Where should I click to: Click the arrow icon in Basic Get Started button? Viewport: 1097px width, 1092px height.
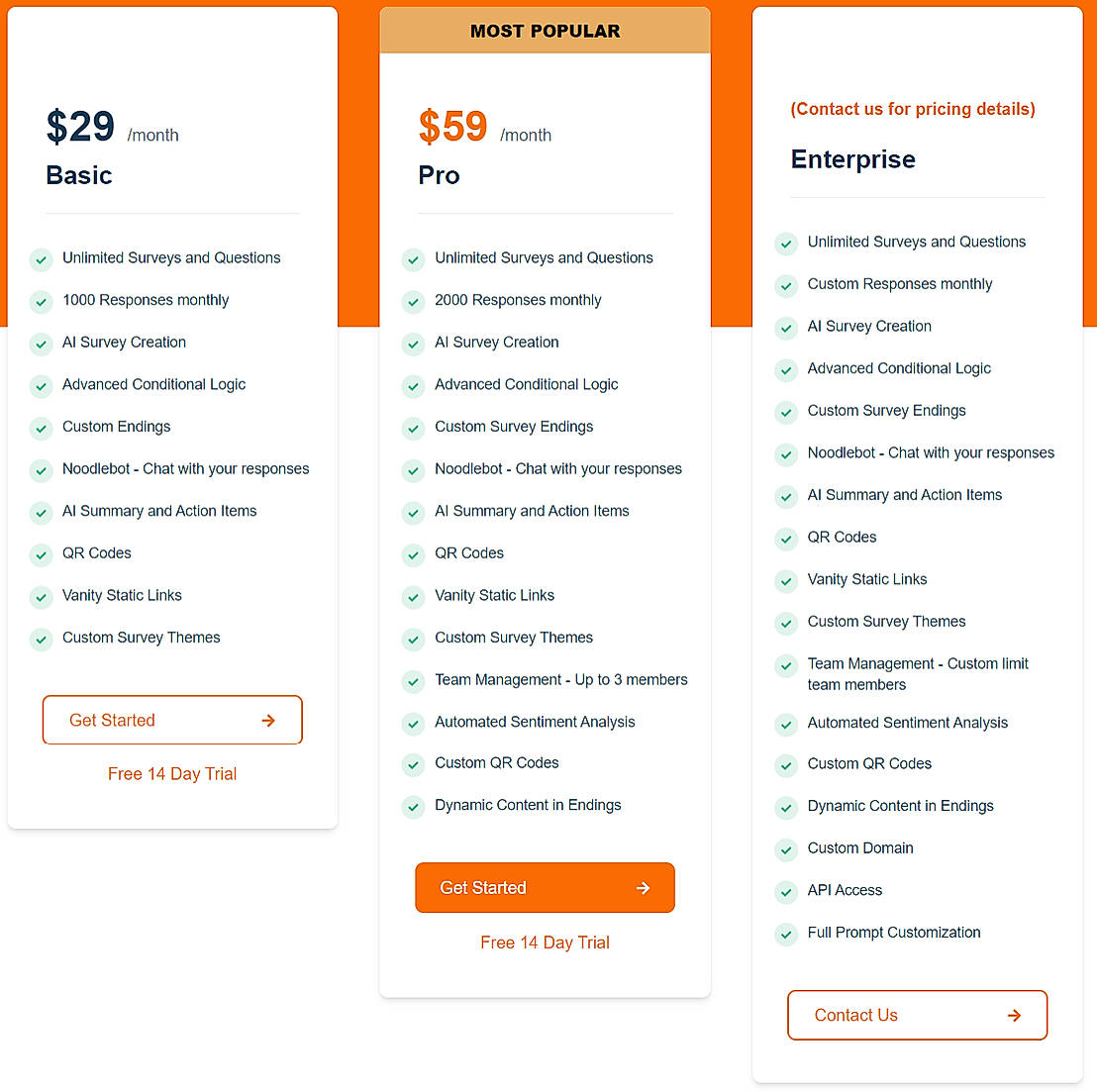click(268, 721)
